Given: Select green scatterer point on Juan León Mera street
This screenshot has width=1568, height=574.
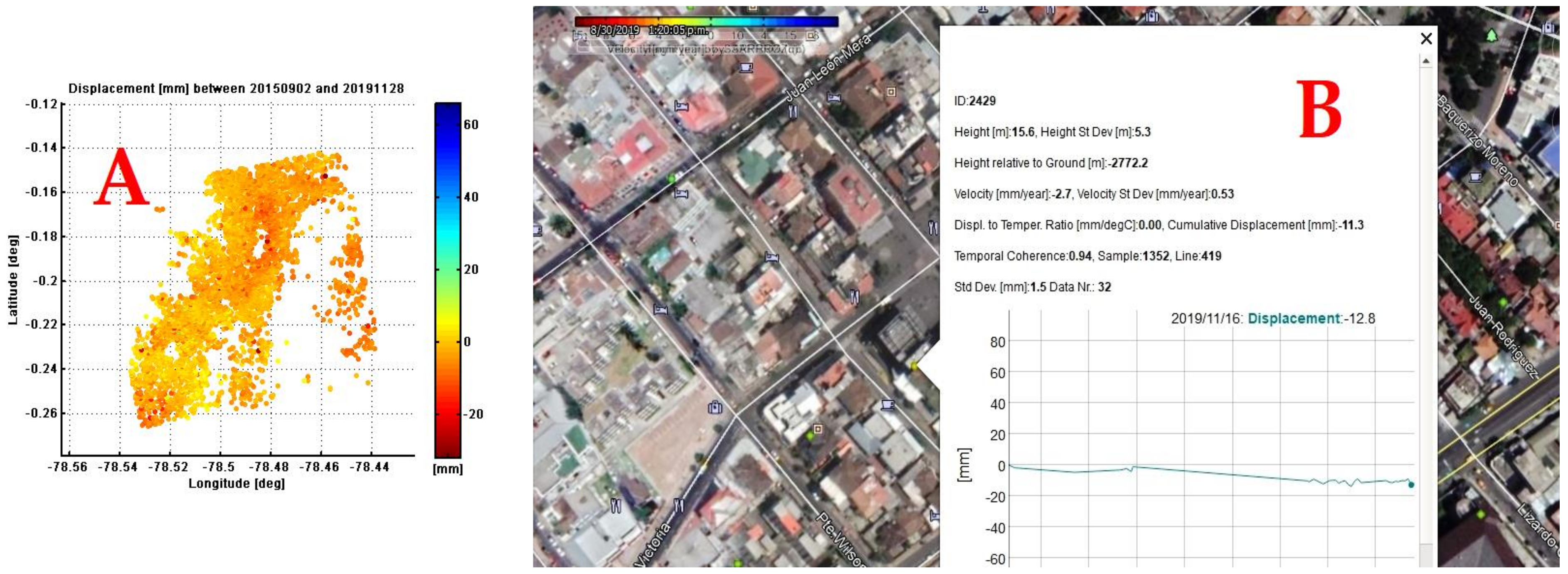Looking at the screenshot, I should pyautogui.click(x=671, y=178).
